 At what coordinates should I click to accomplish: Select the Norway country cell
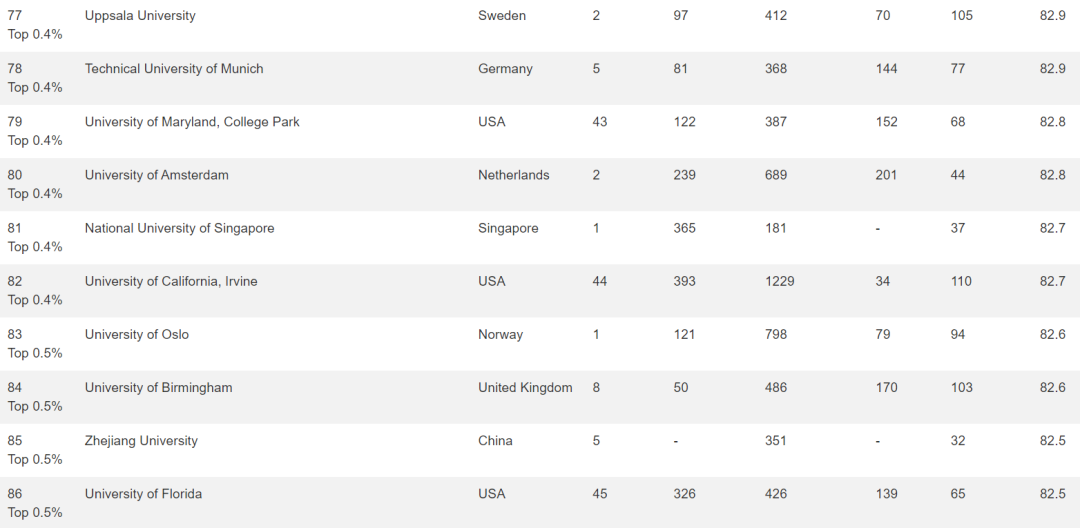[x=500, y=335]
